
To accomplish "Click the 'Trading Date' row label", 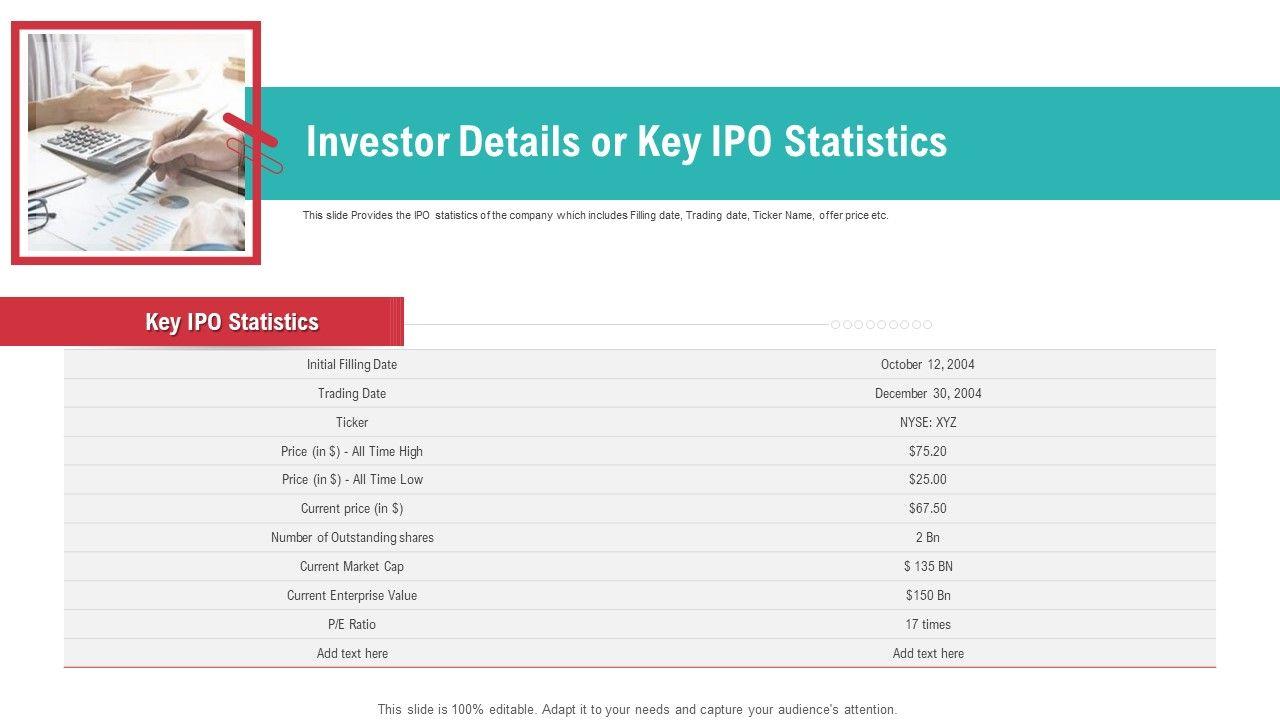I will pos(352,394).
